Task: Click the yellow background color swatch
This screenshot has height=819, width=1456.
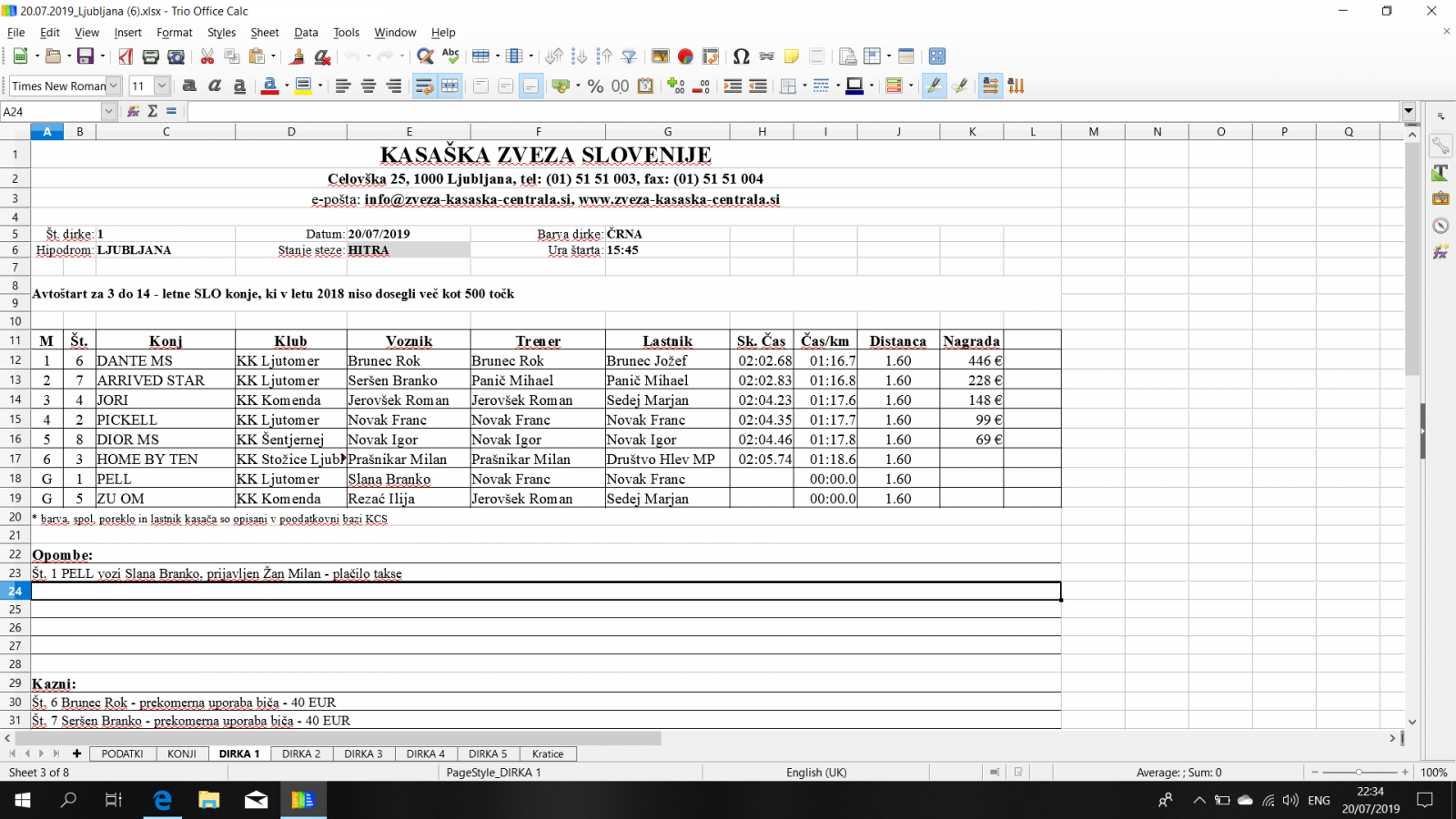Action: pos(303,86)
